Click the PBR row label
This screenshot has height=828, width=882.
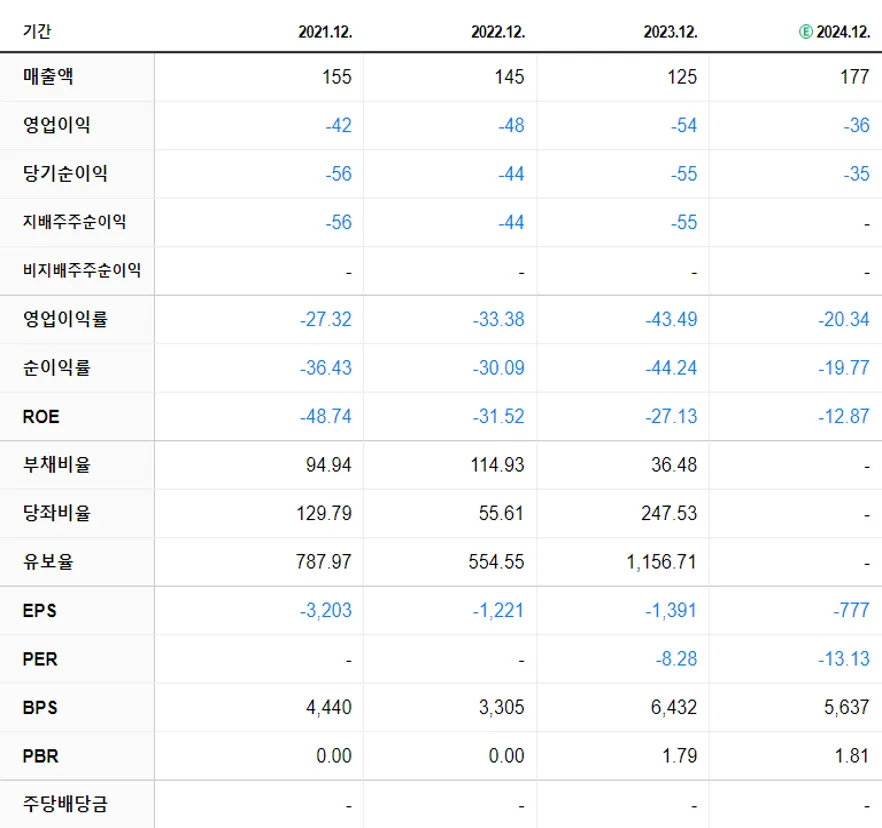(x=40, y=755)
